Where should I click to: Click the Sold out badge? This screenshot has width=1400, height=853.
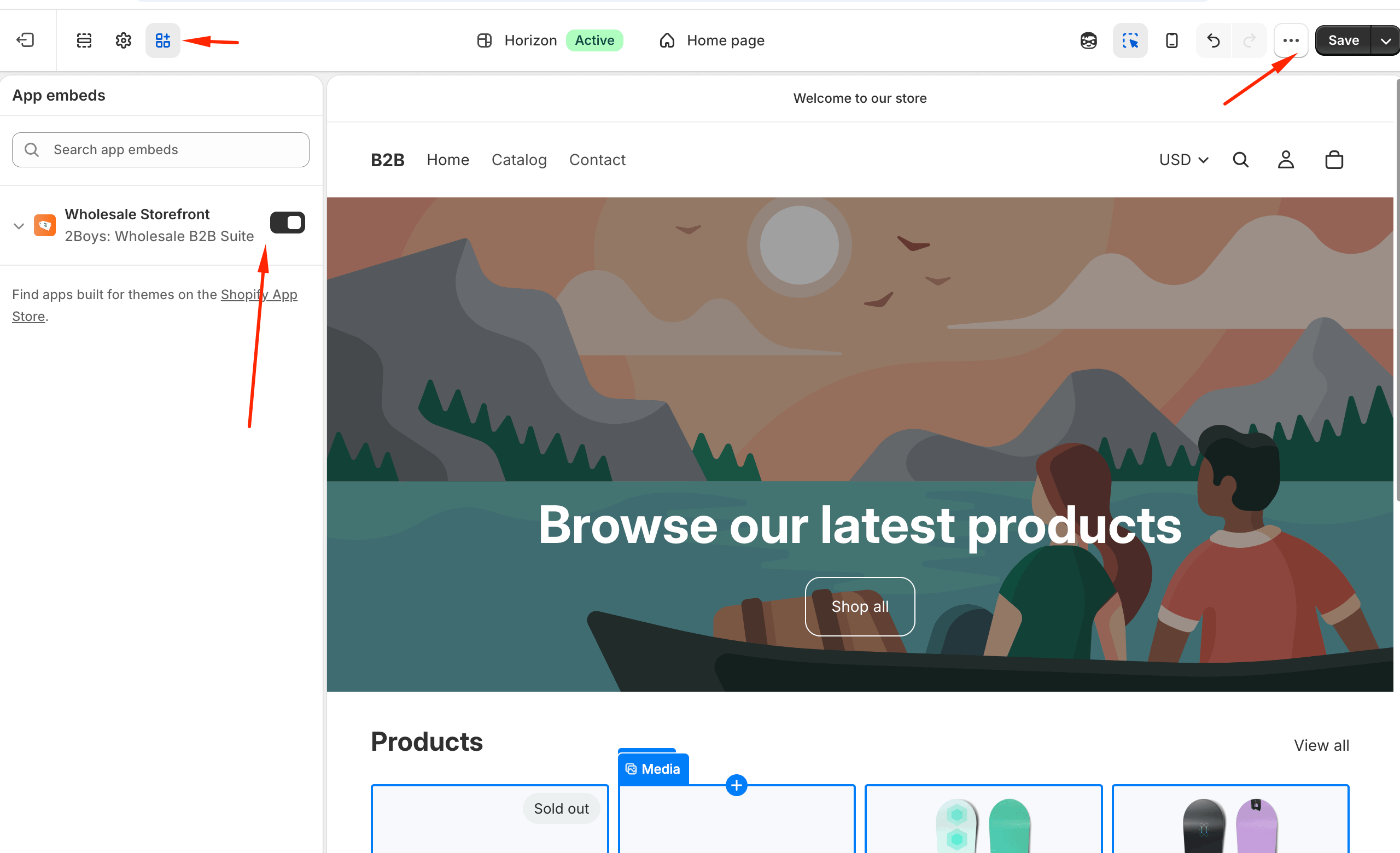[561, 808]
